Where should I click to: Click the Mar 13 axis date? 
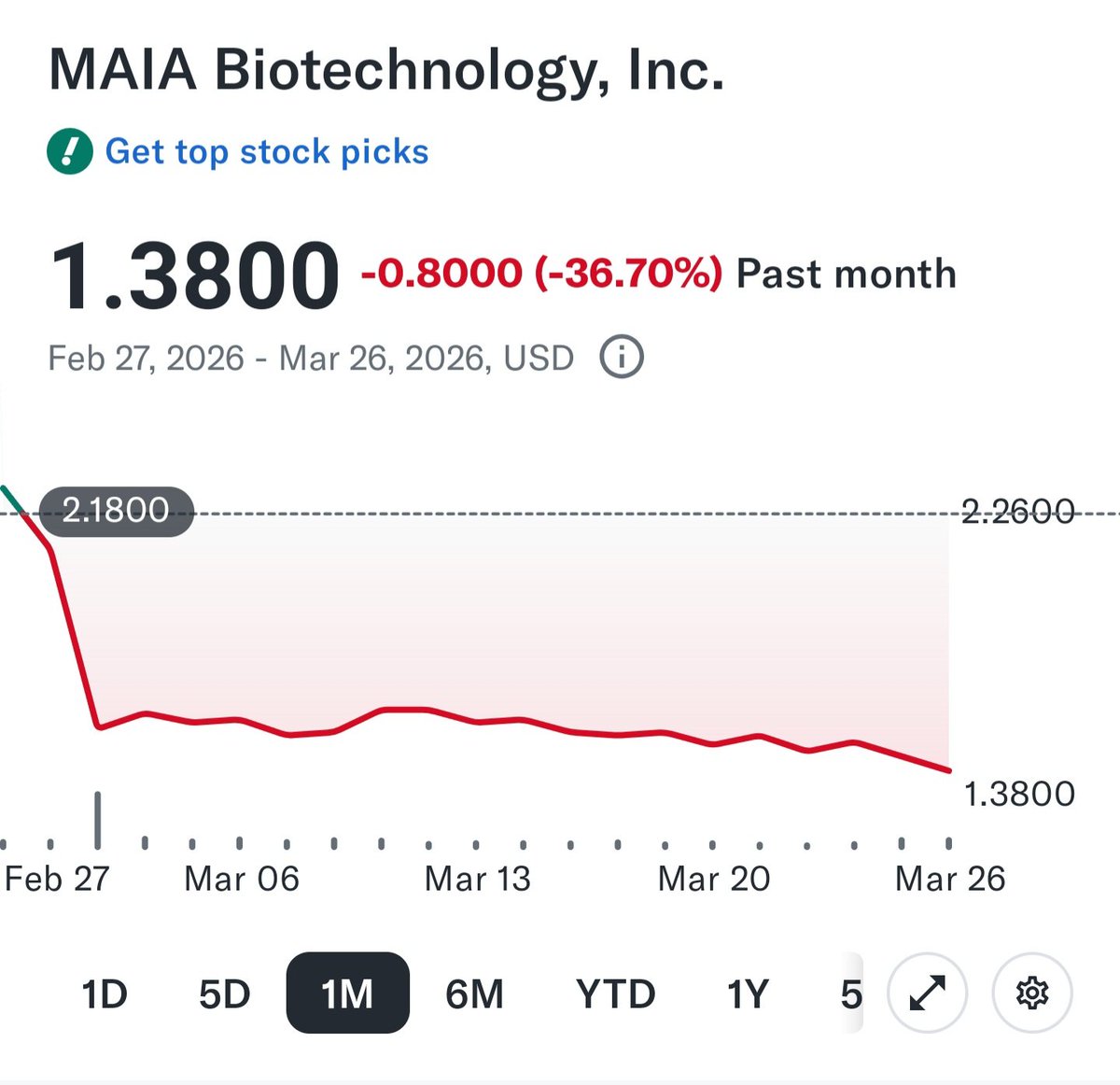[477, 879]
